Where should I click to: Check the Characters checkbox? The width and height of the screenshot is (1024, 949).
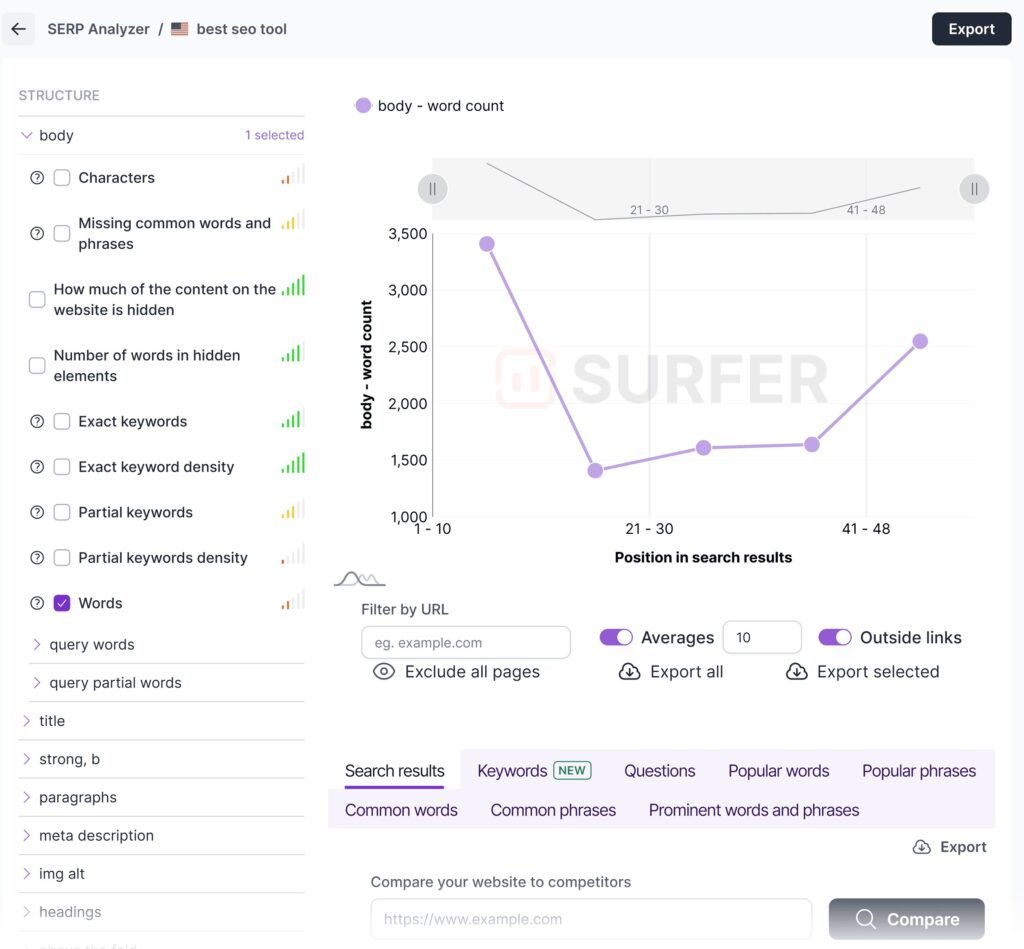click(61, 178)
